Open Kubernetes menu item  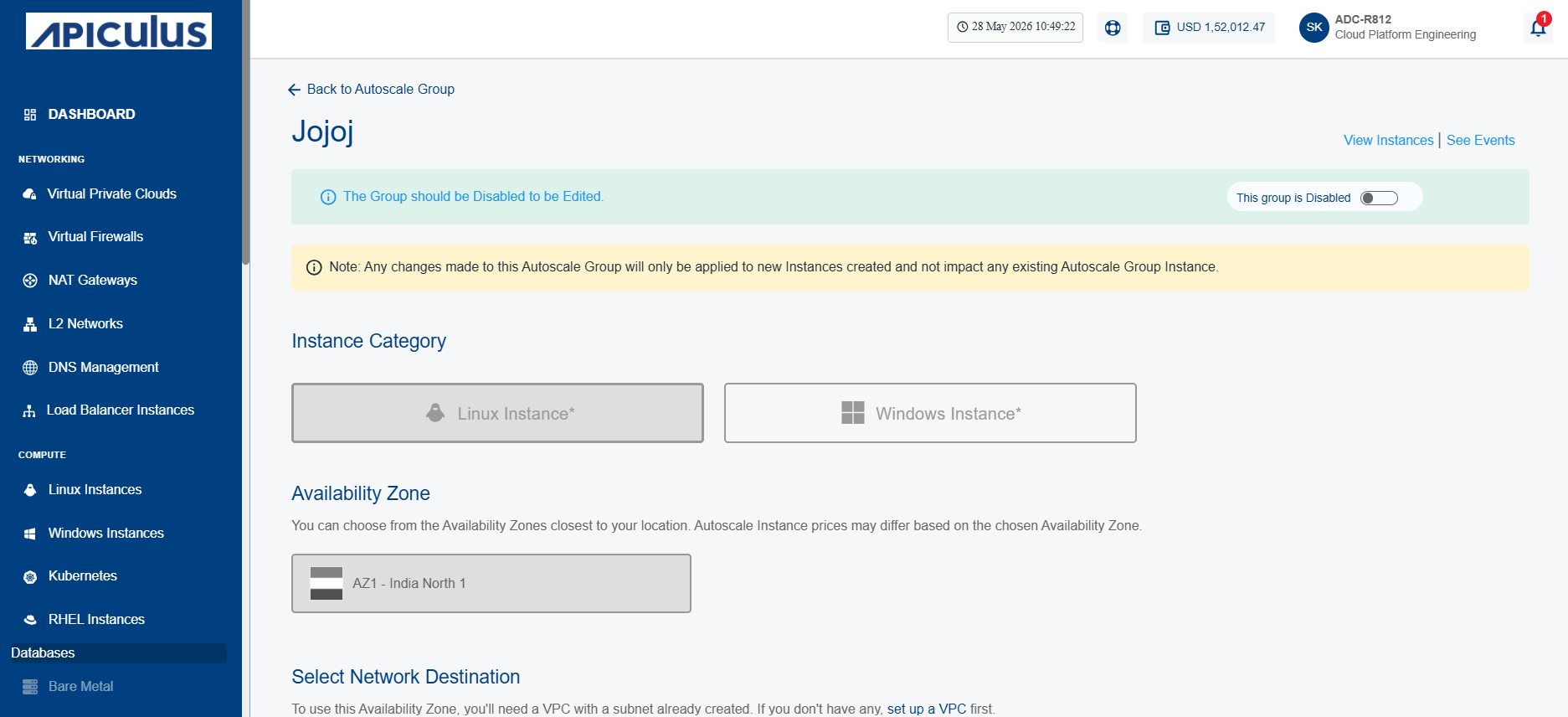tap(83, 575)
